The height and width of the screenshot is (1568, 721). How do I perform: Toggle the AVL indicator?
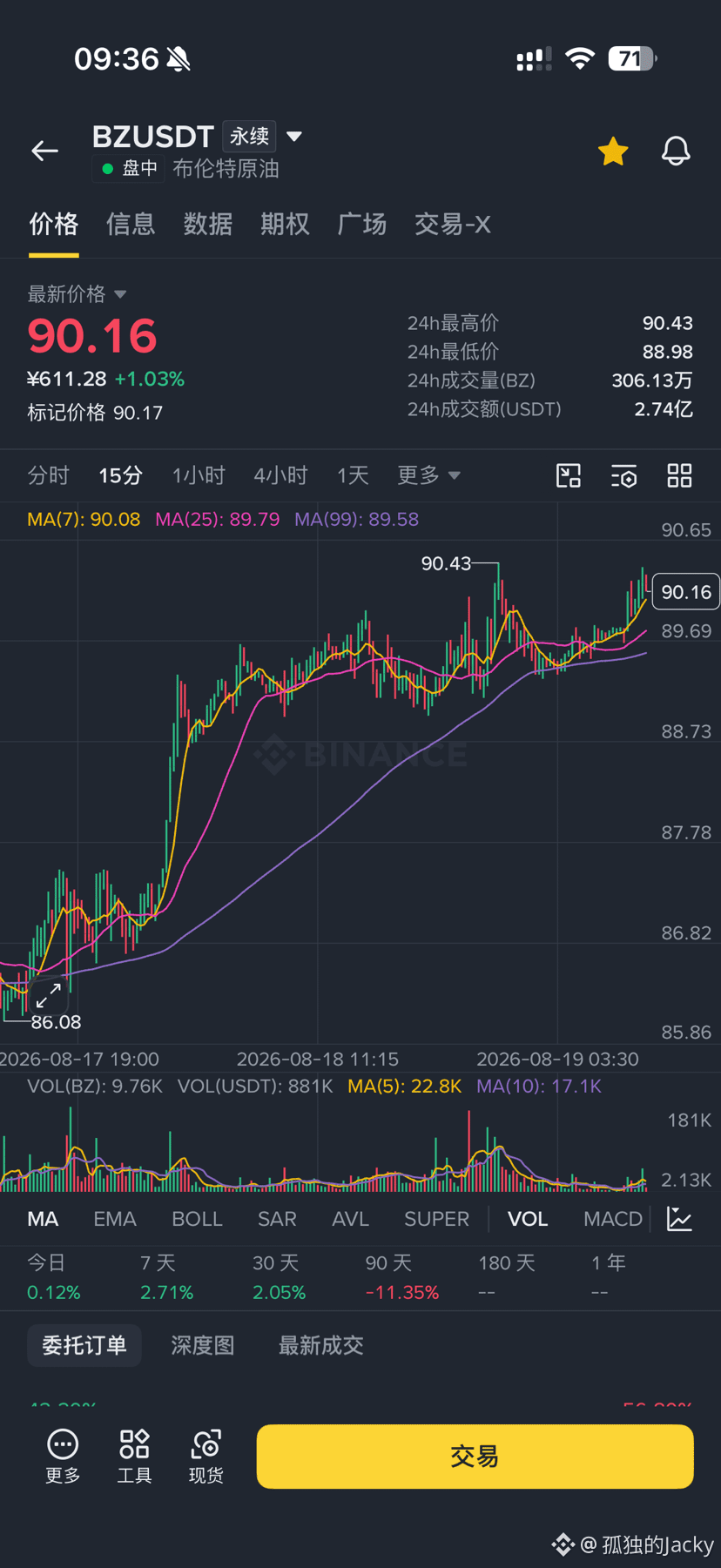pos(350,1219)
